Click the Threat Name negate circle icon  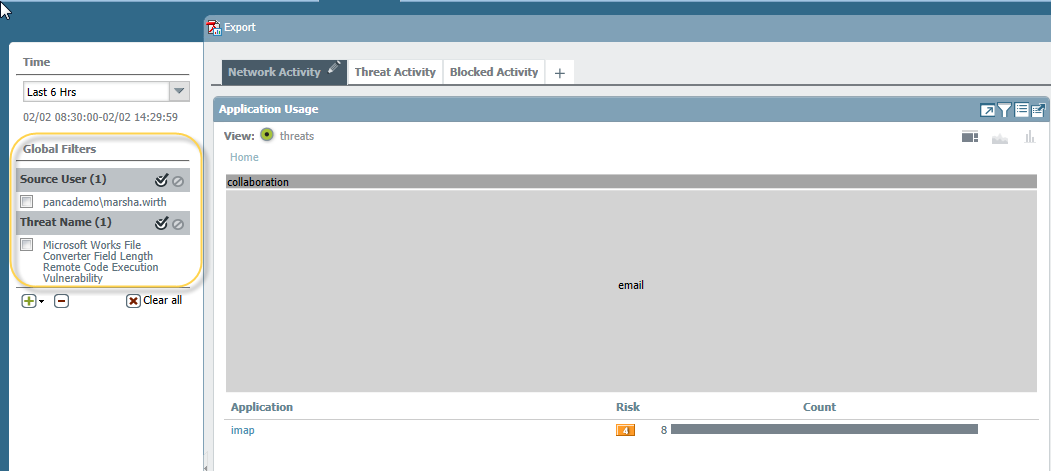coord(178,224)
